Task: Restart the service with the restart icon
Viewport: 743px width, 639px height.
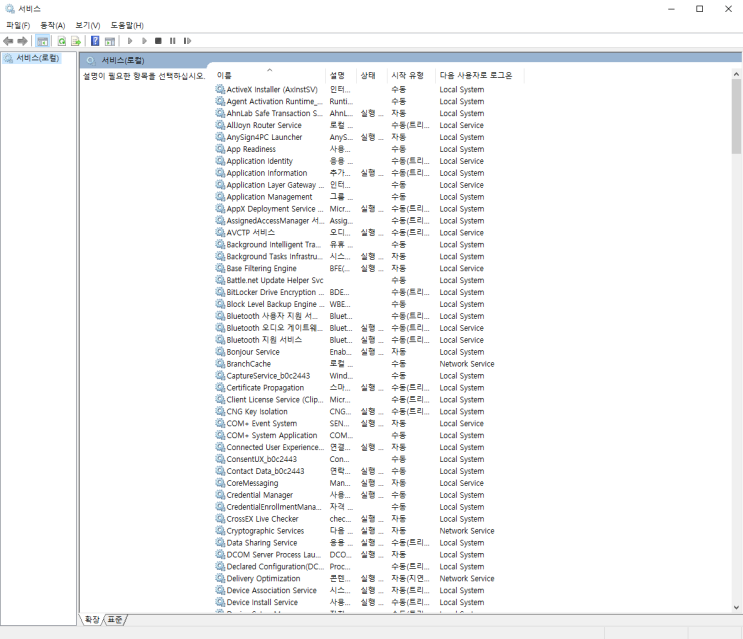Action: point(188,41)
